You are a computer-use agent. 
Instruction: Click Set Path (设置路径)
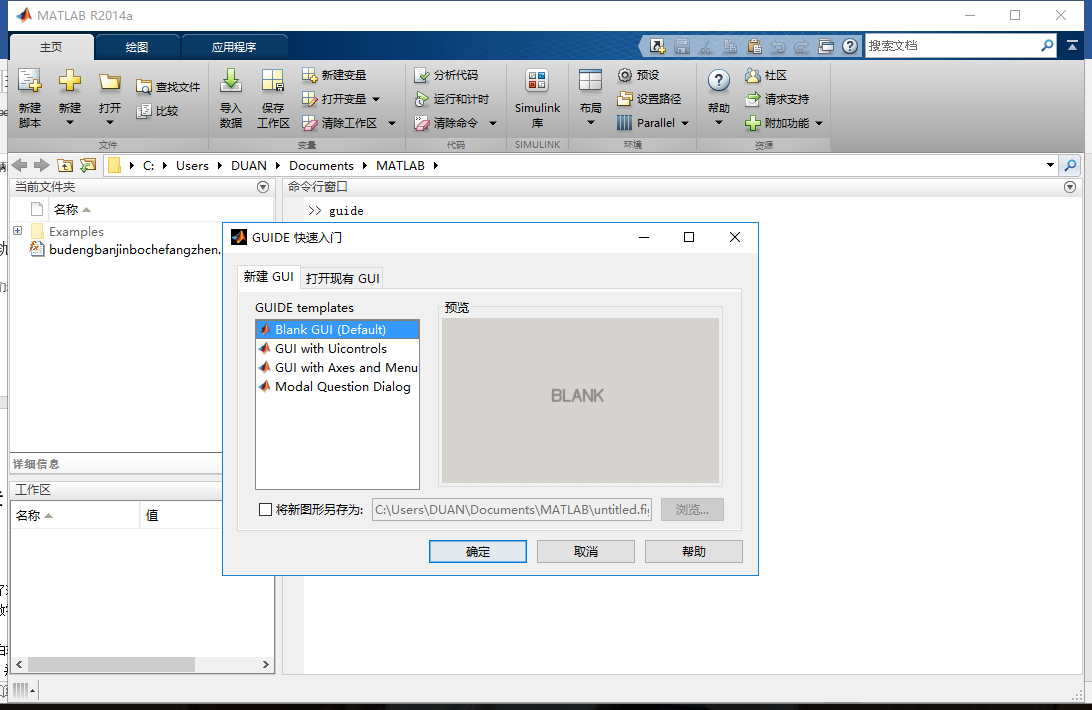650,99
